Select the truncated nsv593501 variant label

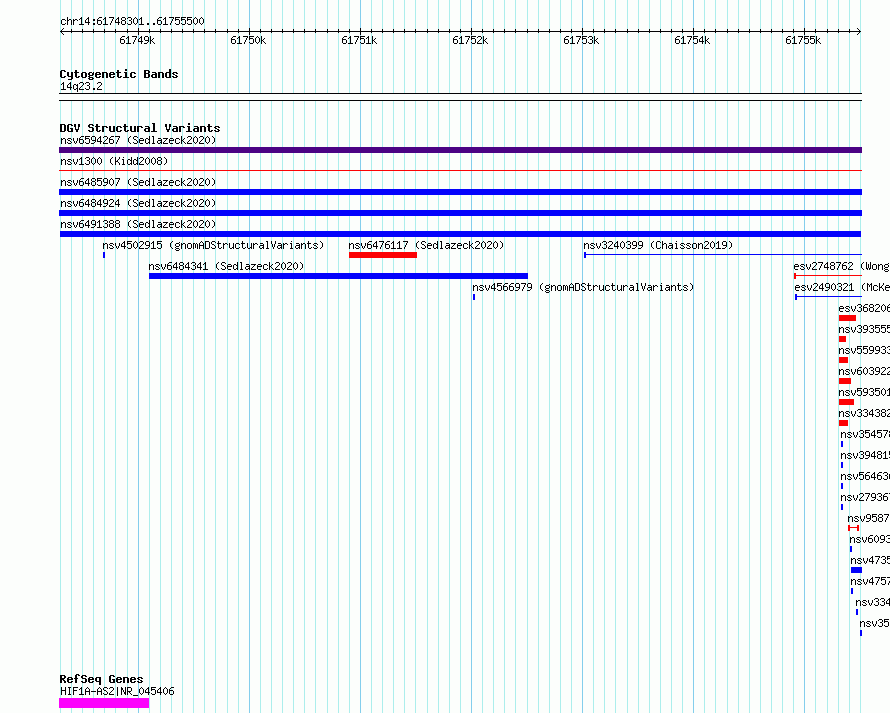pyautogui.click(x=864, y=392)
